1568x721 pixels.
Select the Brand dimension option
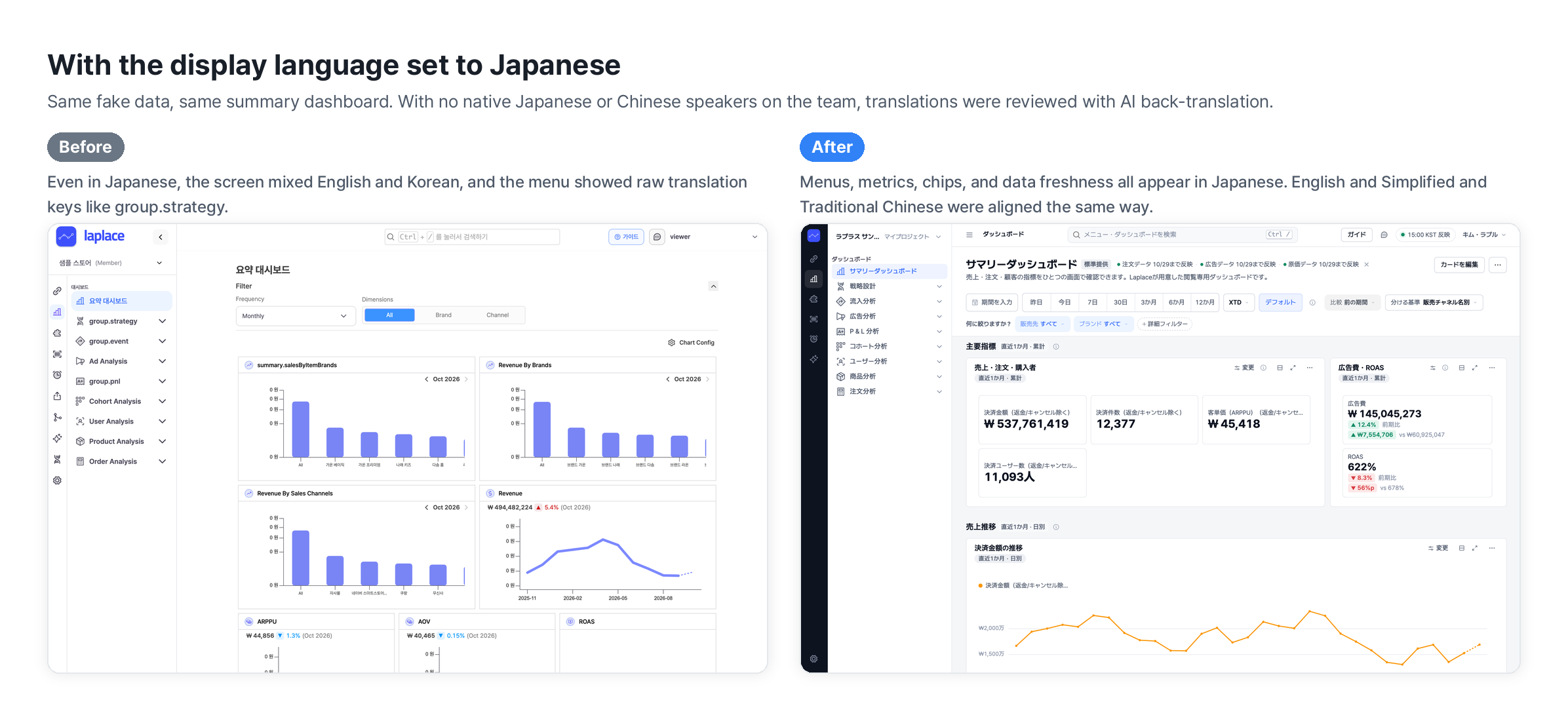tap(443, 315)
